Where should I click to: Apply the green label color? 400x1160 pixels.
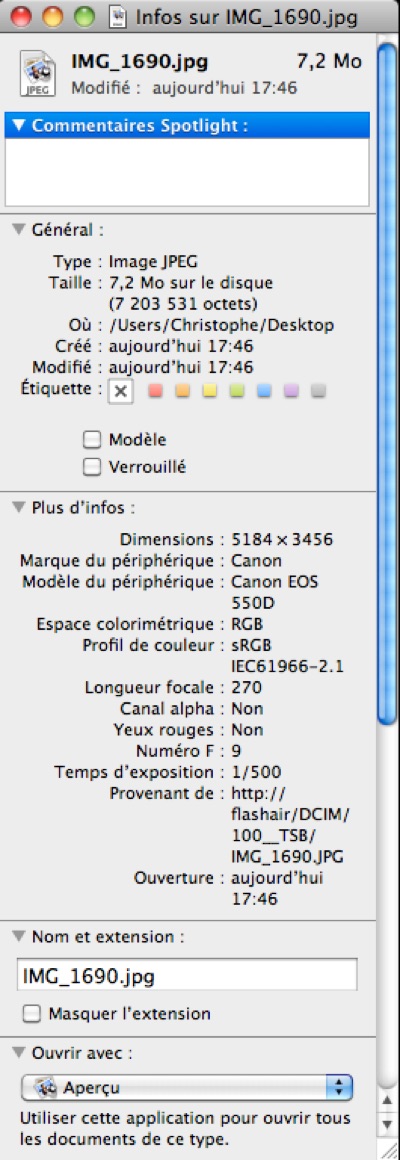pos(237,392)
